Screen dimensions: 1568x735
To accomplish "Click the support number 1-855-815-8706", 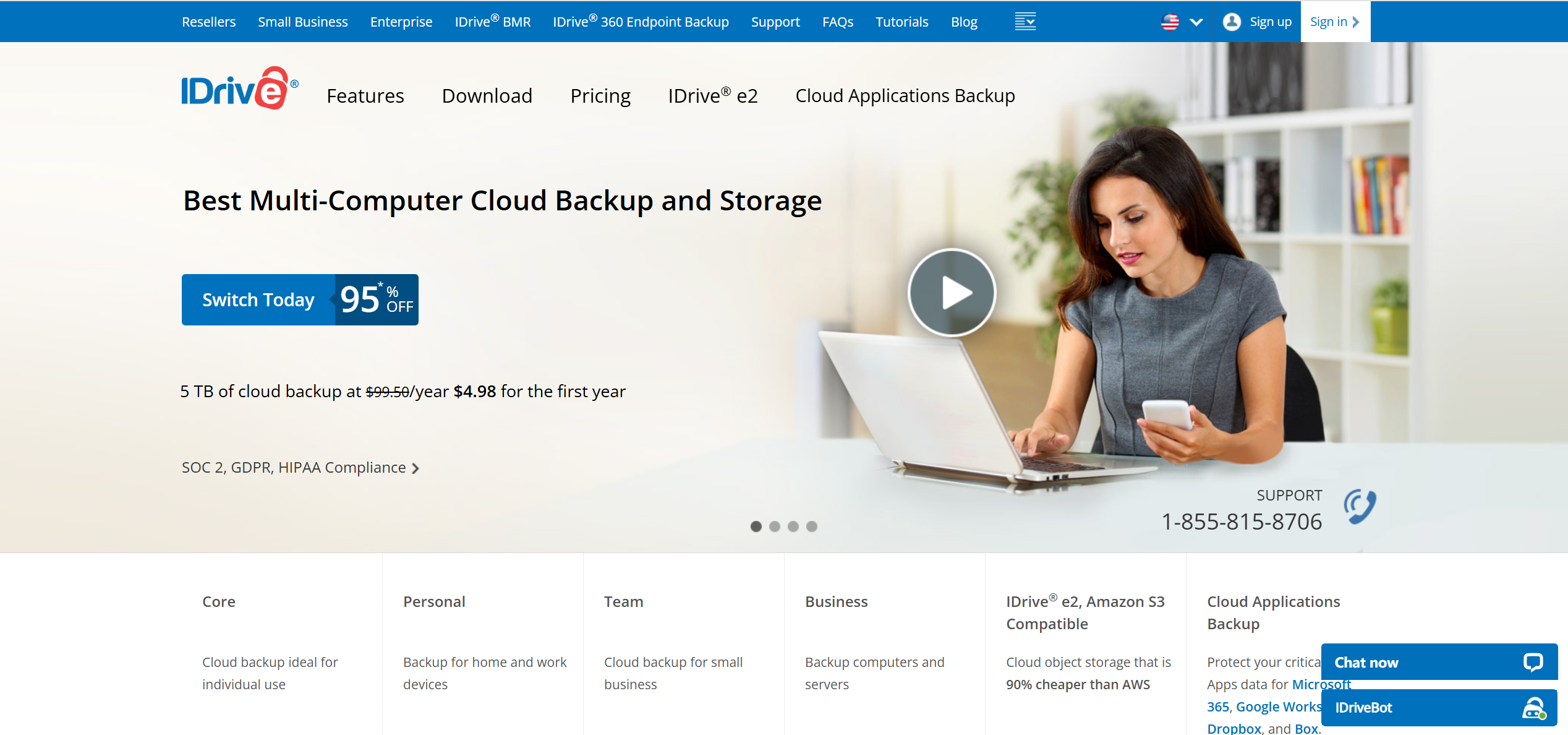I will [x=1242, y=522].
